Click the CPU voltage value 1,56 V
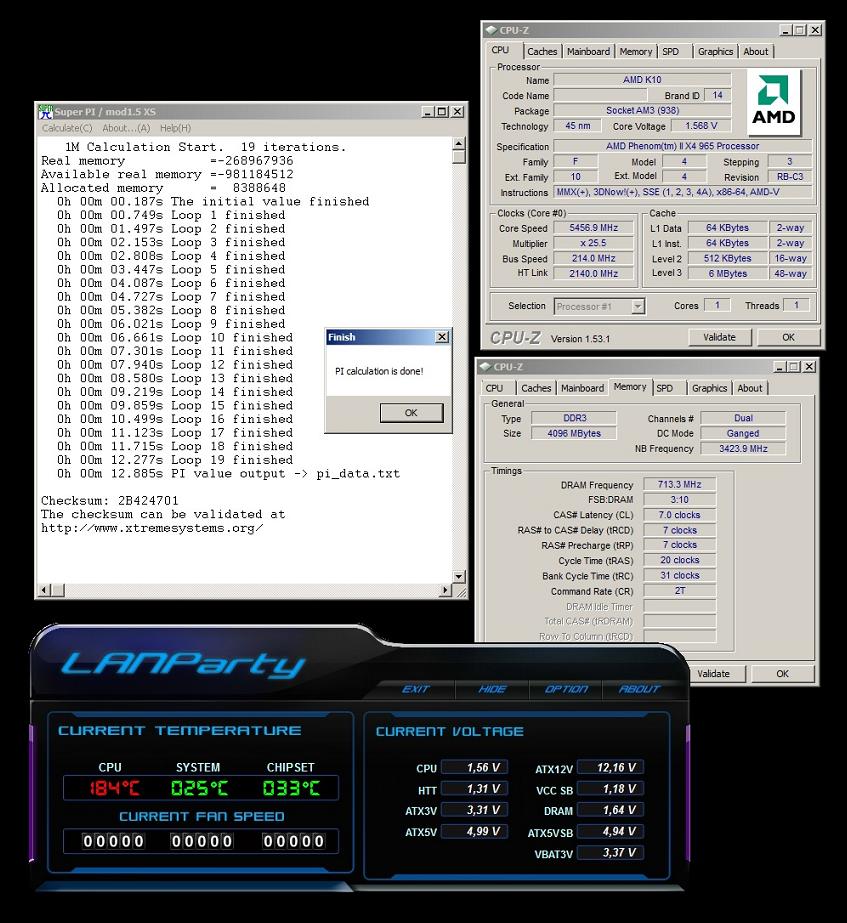847x923 pixels. click(x=474, y=767)
